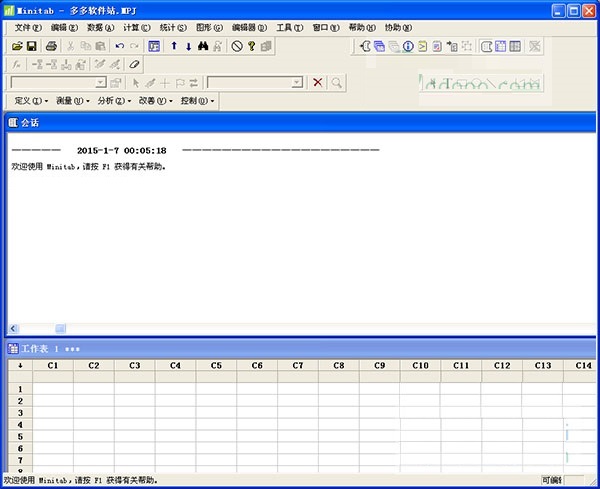This screenshot has width=600, height=489.
Task: Click the session window left scroll arrow
Action: click(13, 328)
